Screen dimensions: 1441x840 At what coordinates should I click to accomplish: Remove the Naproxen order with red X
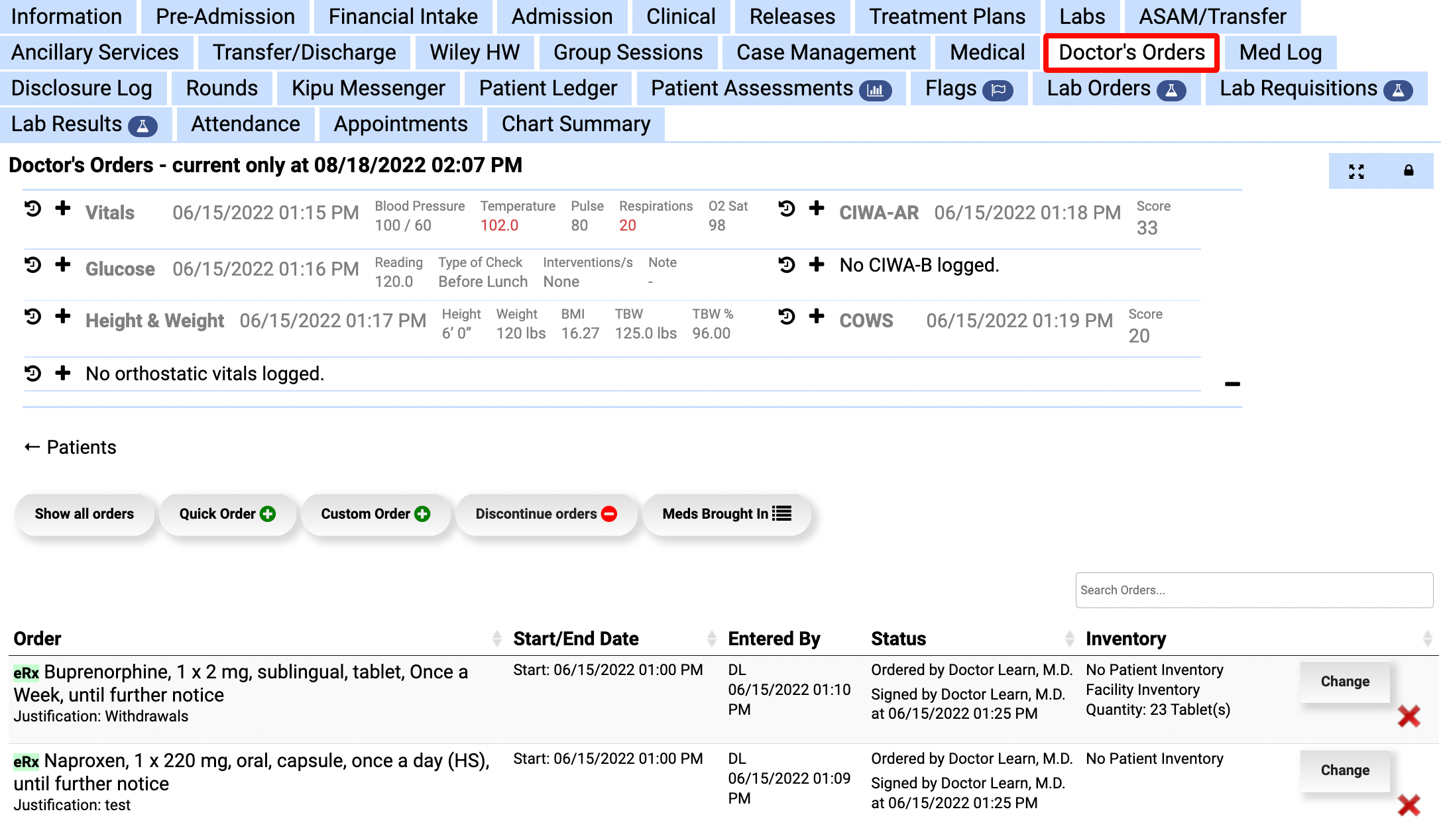pyautogui.click(x=1409, y=805)
